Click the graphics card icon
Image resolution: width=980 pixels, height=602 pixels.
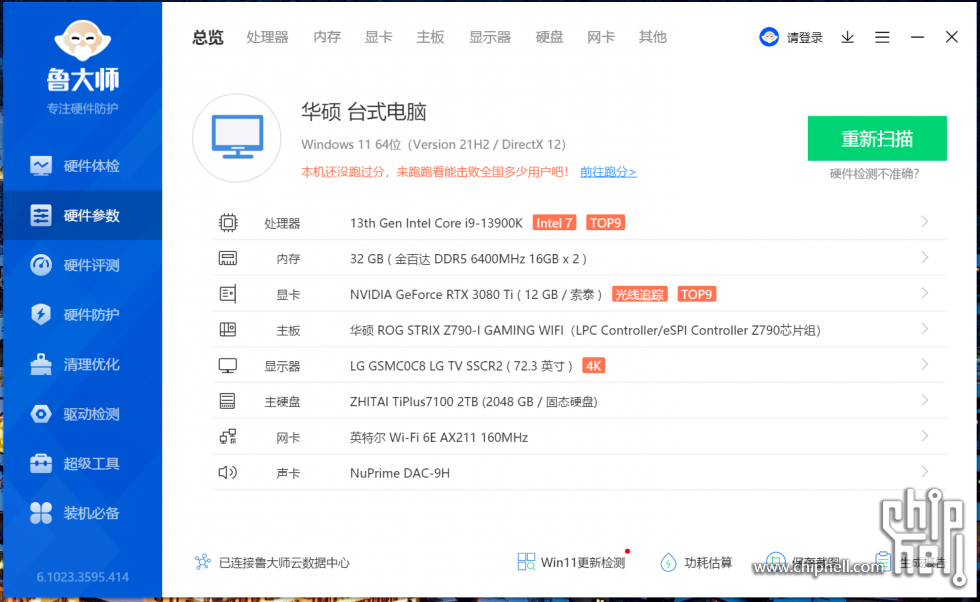(x=228, y=294)
